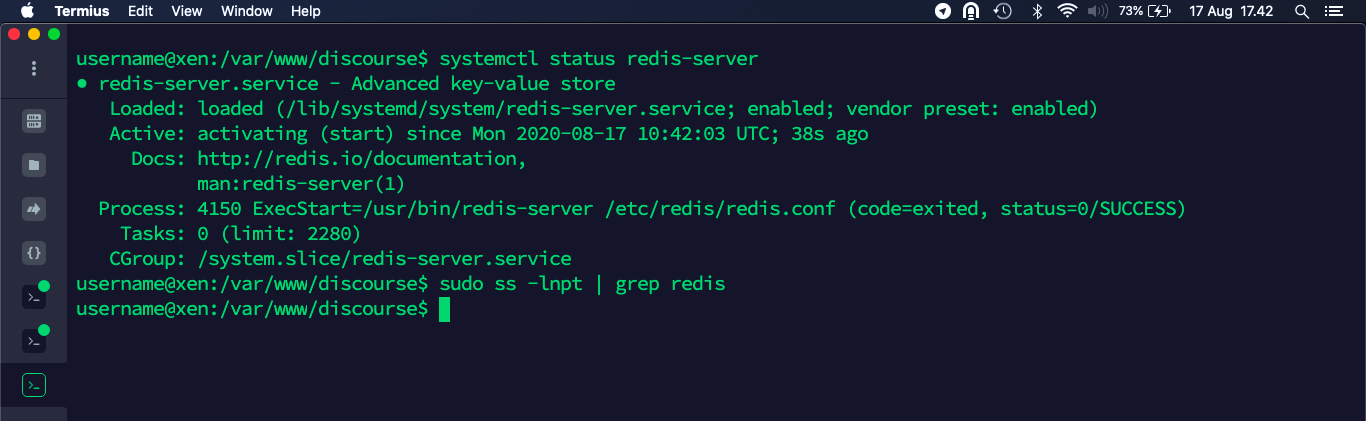The height and width of the screenshot is (421, 1366).
Task: Switch to the first terminal session icon
Action: pyautogui.click(x=34, y=297)
